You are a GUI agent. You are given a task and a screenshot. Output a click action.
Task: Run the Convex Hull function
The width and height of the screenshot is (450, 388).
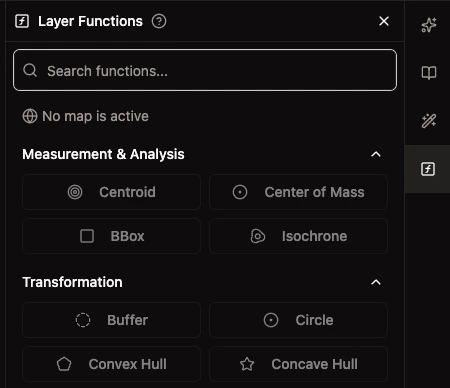111,364
